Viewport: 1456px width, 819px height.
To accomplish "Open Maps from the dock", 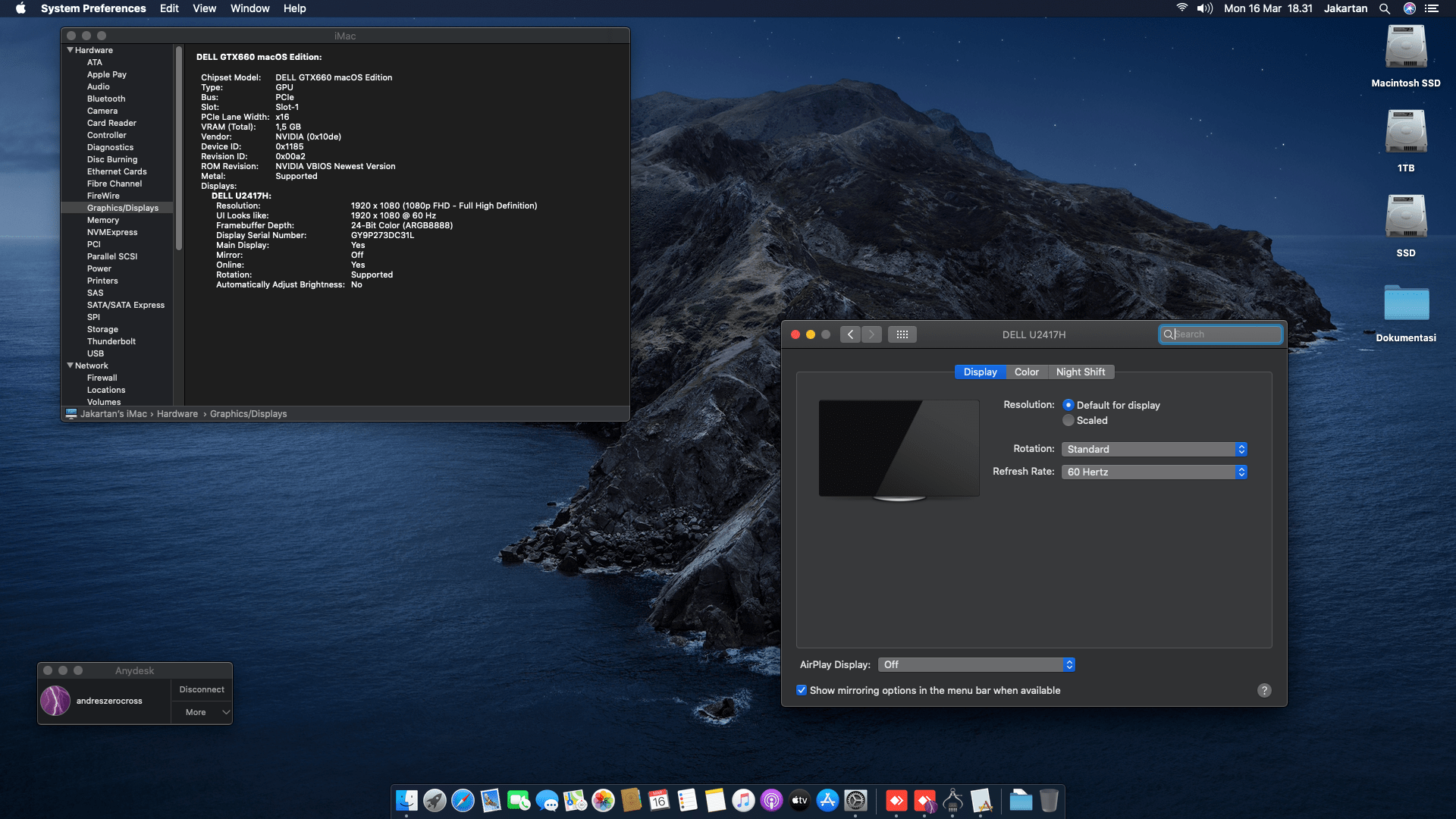I will click(x=575, y=800).
